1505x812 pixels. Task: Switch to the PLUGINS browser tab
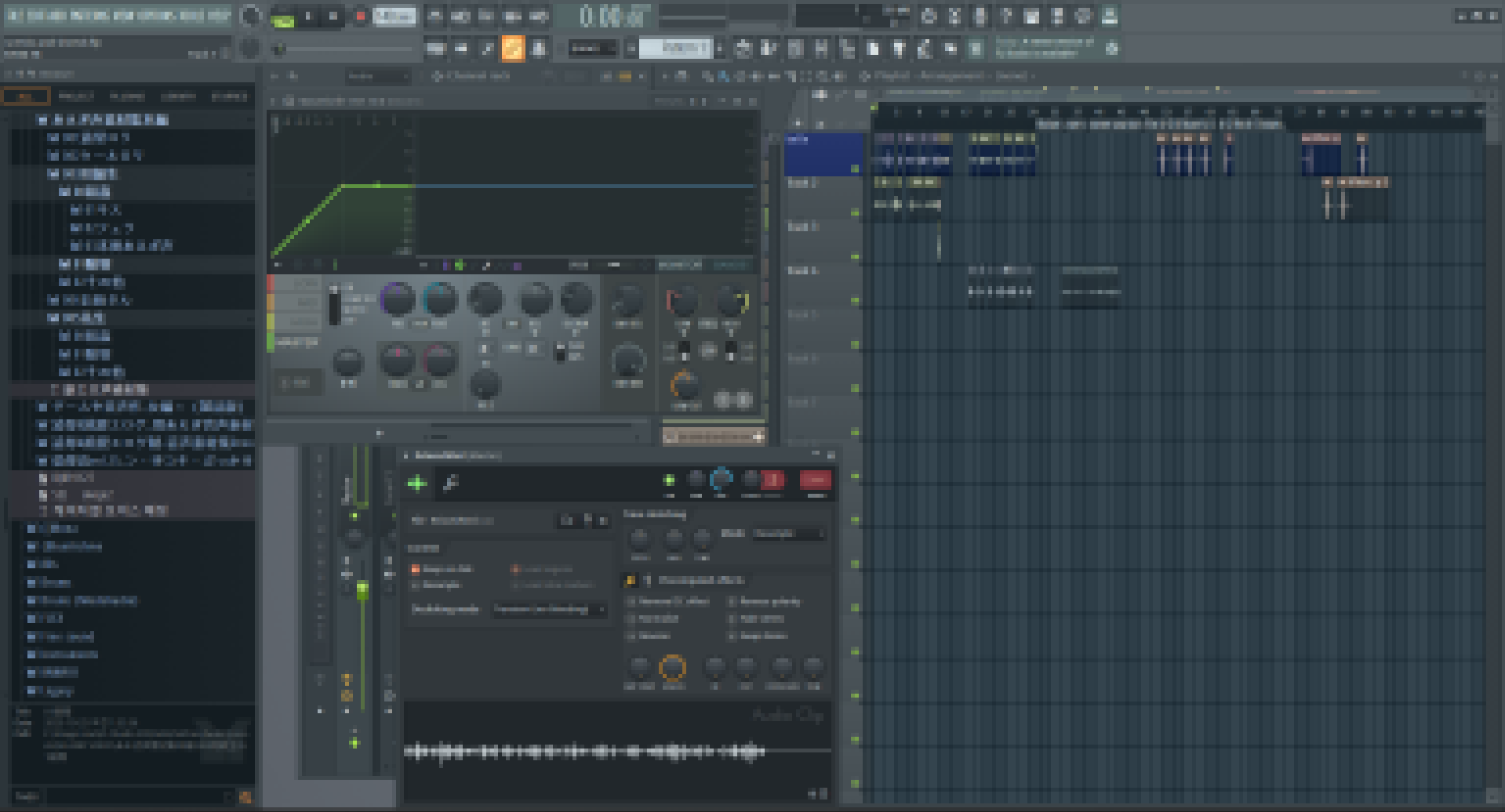[127, 96]
